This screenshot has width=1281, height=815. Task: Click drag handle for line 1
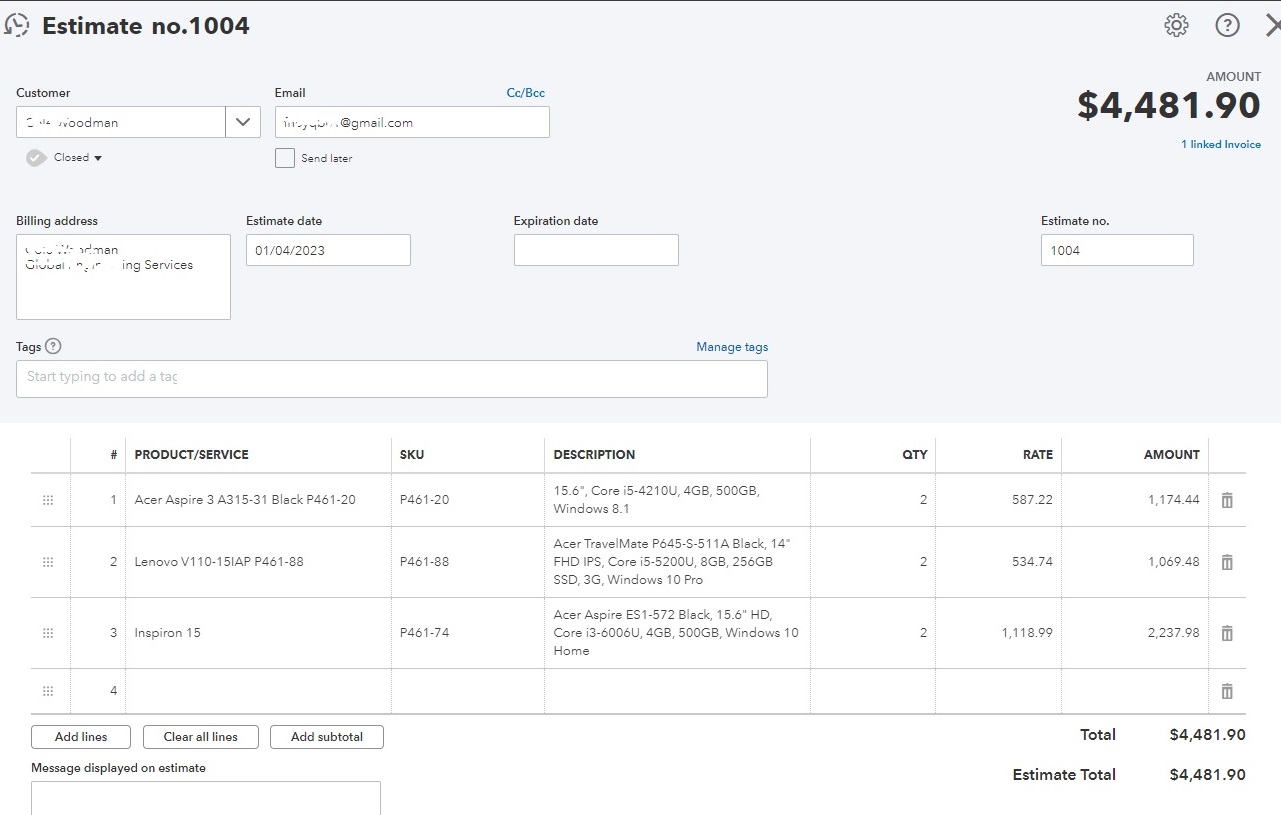tap(48, 500)
